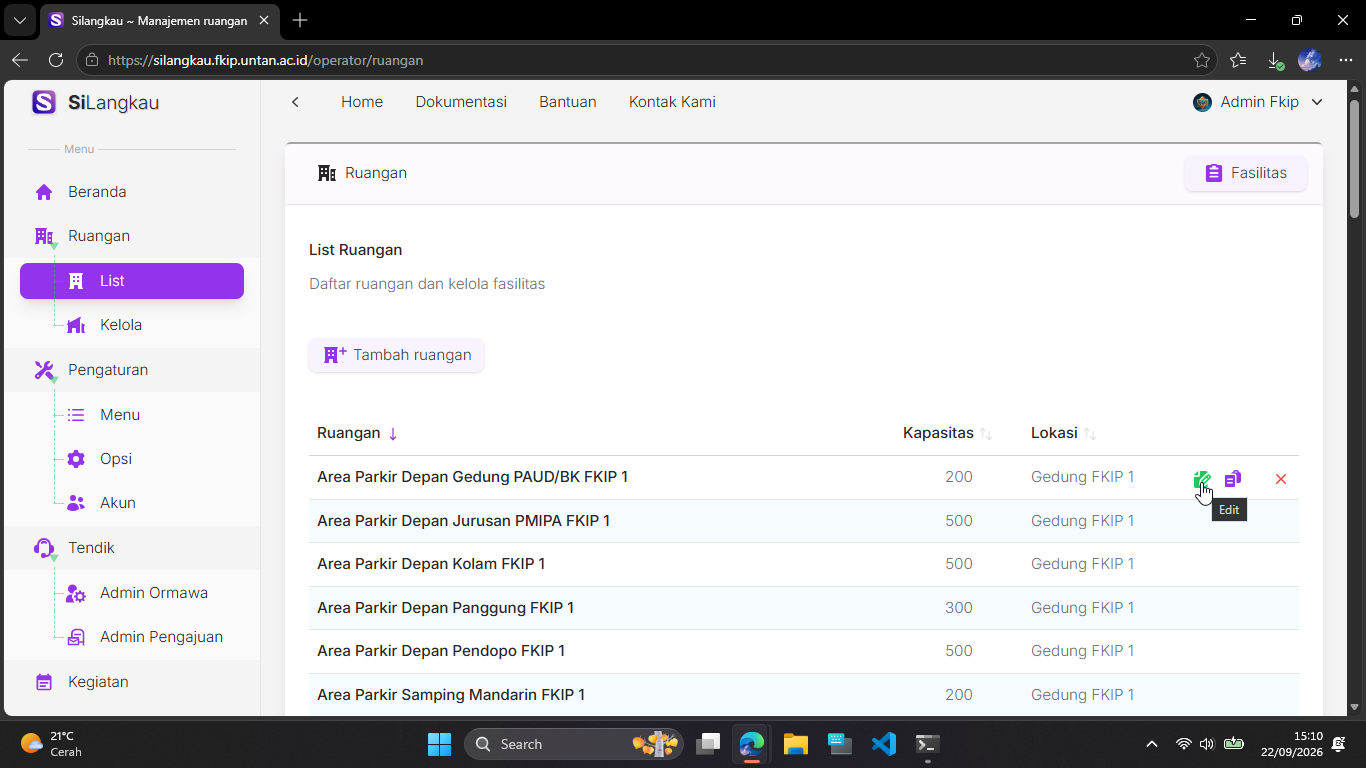Click the purple copy icon in the first row
Viewport: 1366px width, 768px height.
click(1233, 479)
